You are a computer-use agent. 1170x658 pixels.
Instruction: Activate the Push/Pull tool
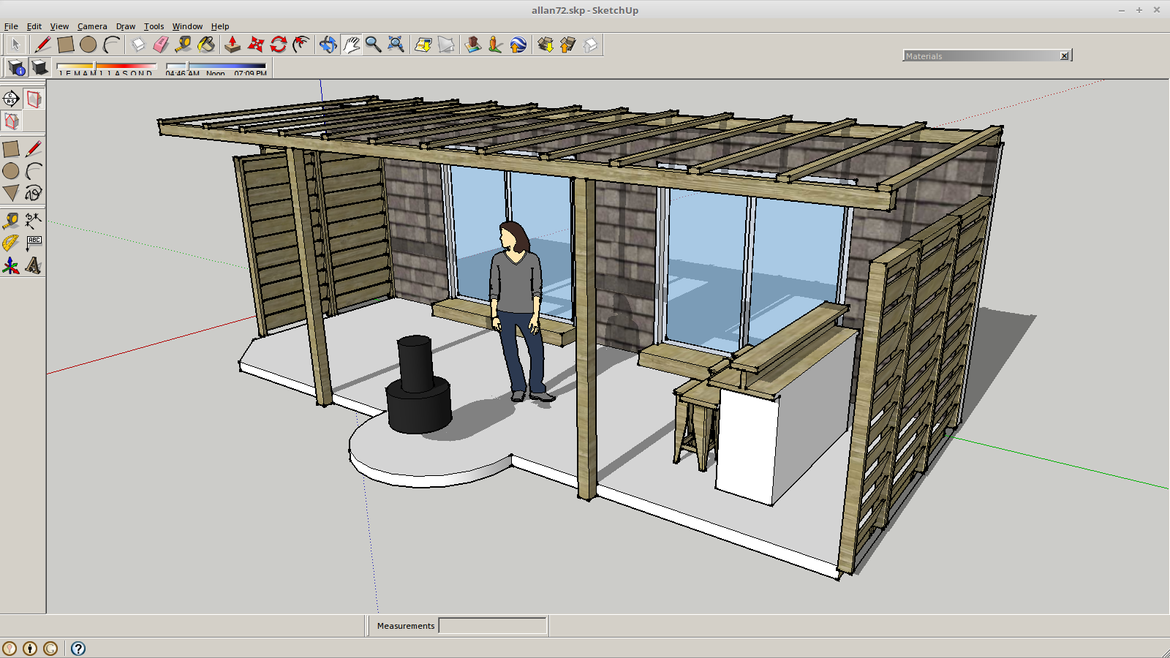(x=232, y=44)
